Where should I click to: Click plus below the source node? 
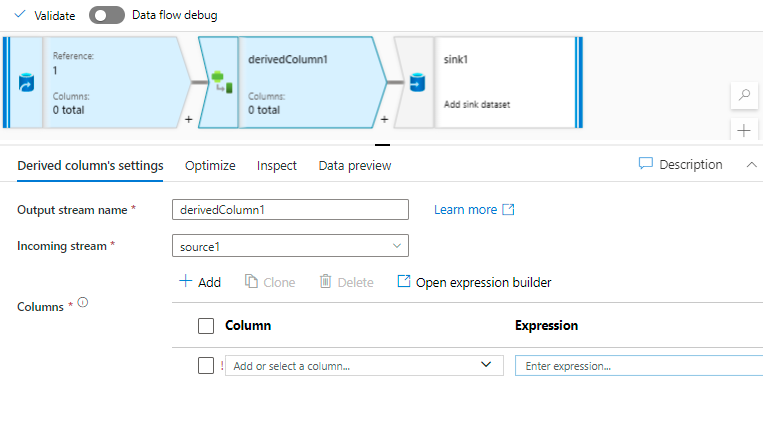(x=189, y=119)
